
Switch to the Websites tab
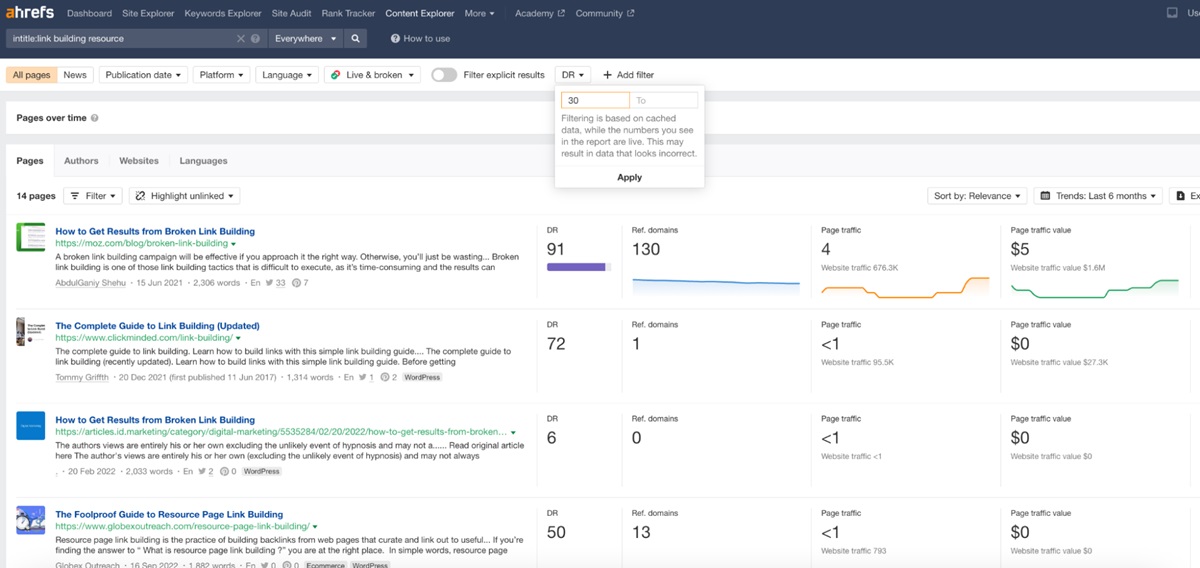pyautogui.click(x=139, y=160)
